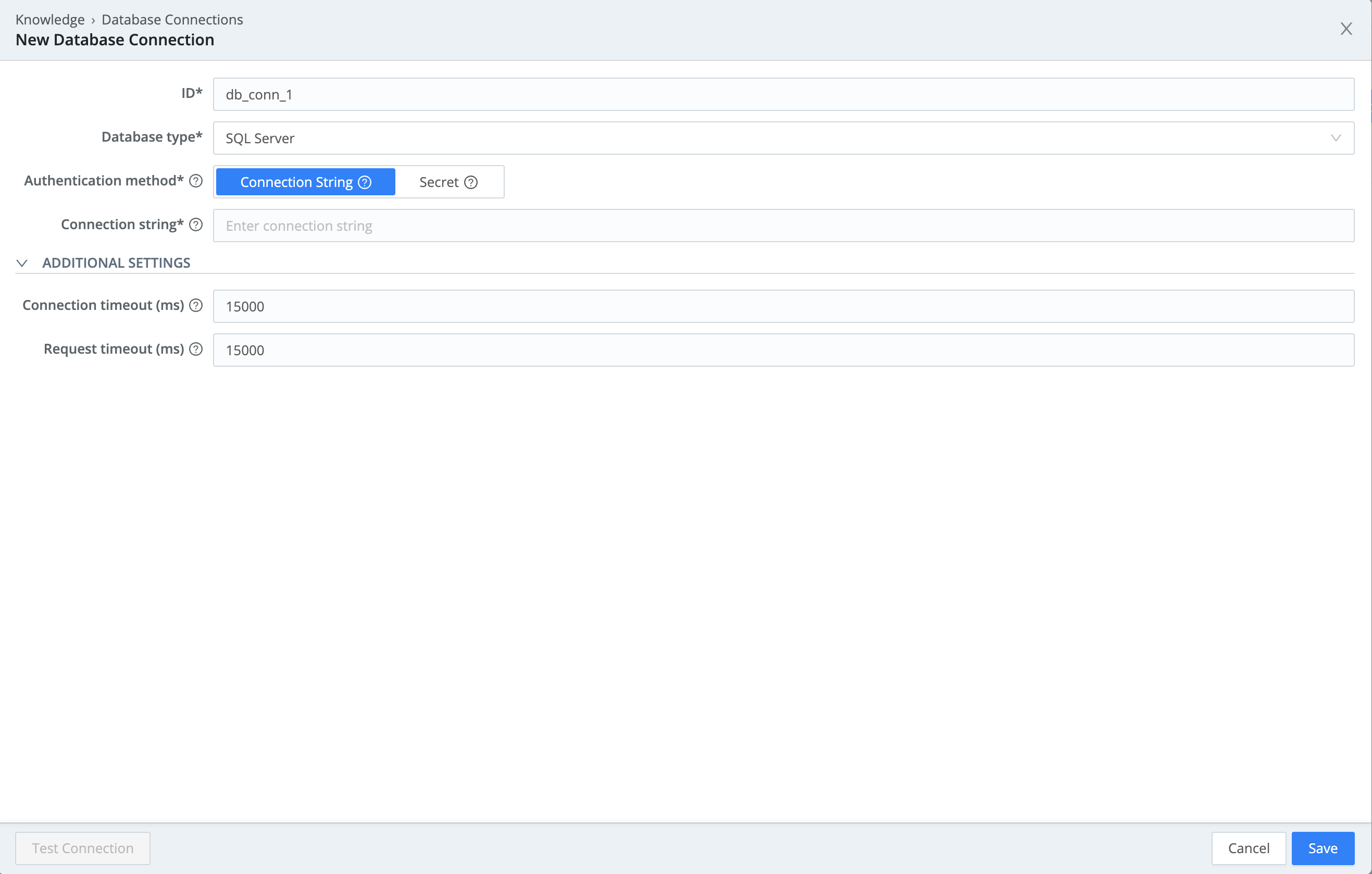Open the Database Connections breadcrumb page

(172, 19)
